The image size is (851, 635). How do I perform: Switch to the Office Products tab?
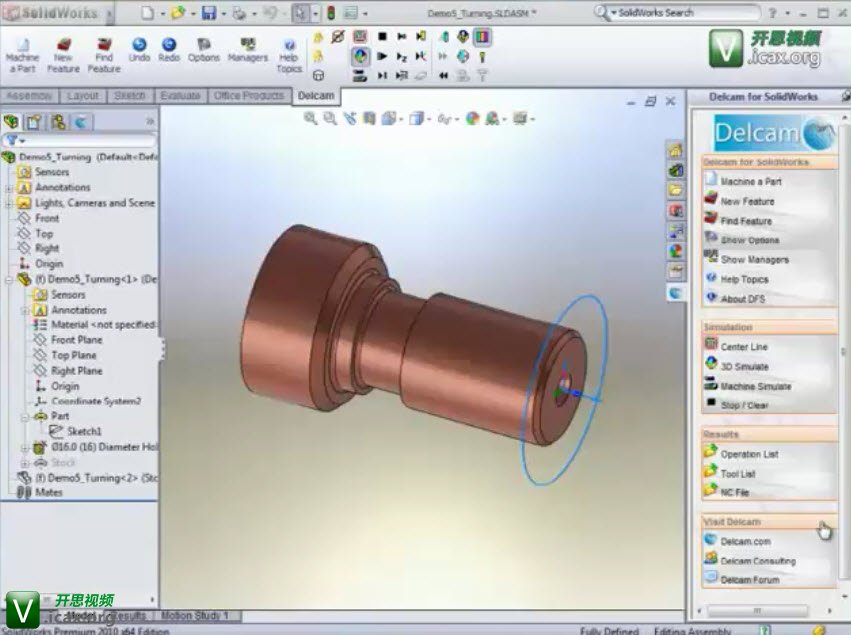click(249, 96)
